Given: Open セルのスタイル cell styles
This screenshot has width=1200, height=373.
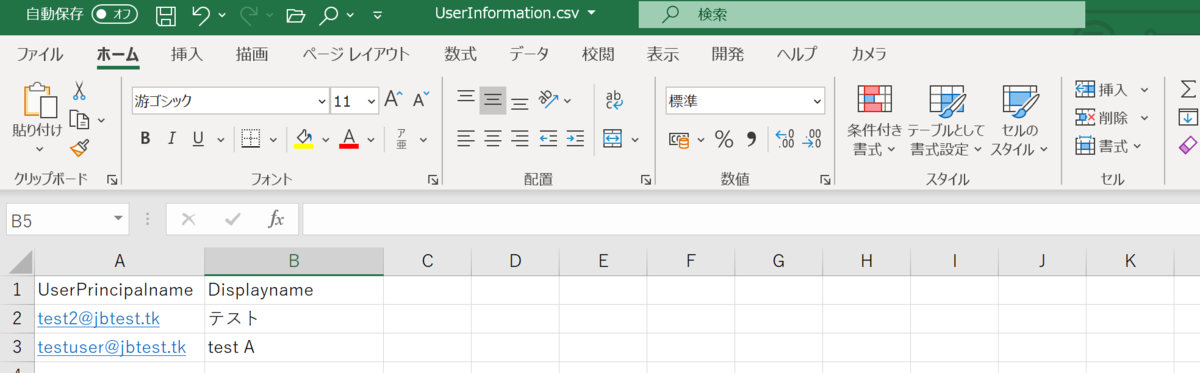Looking at the screenshot, I should click(x=1020, y=120).
